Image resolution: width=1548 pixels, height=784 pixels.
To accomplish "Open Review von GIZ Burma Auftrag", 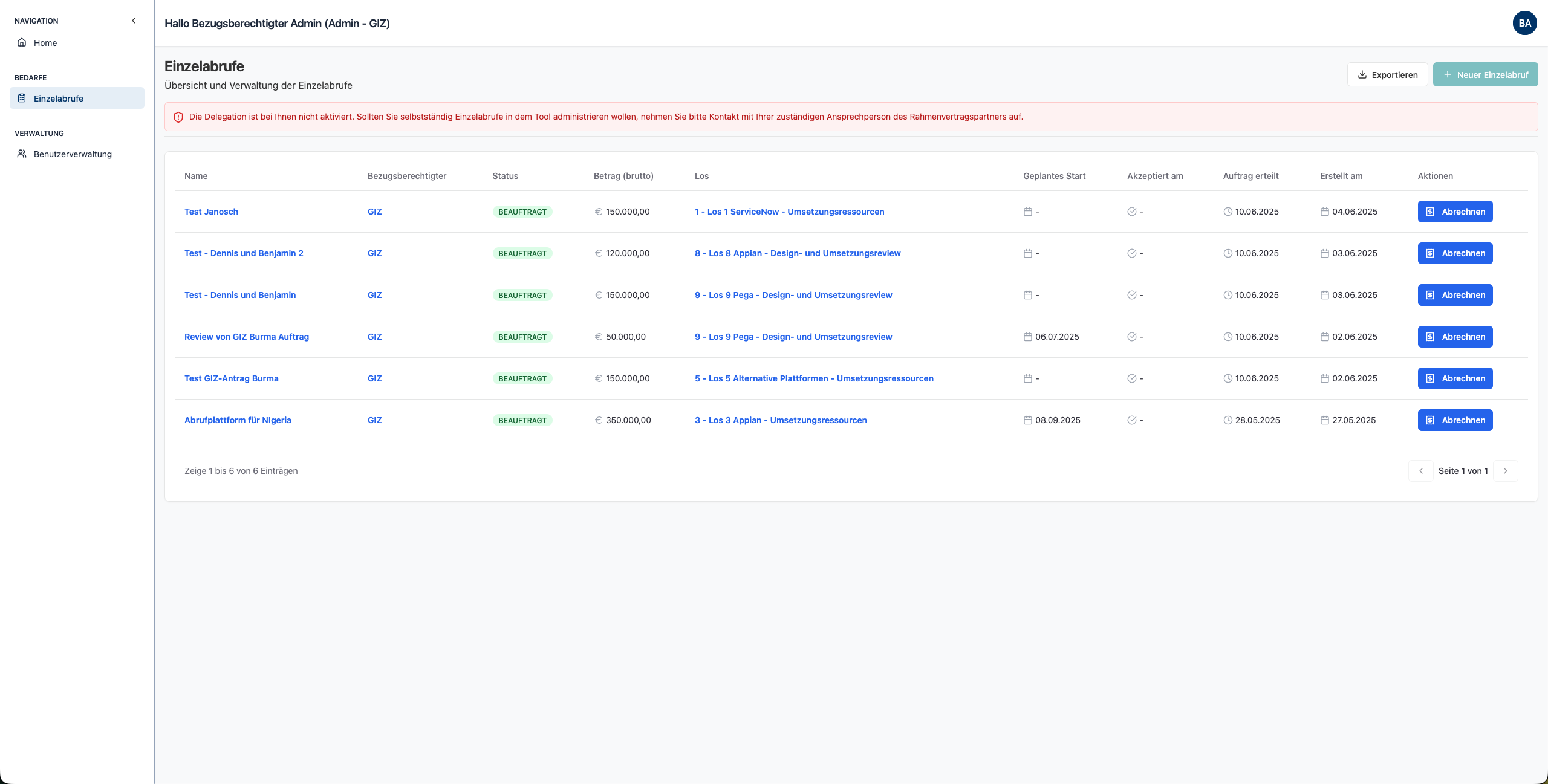I will pos(247,337).
